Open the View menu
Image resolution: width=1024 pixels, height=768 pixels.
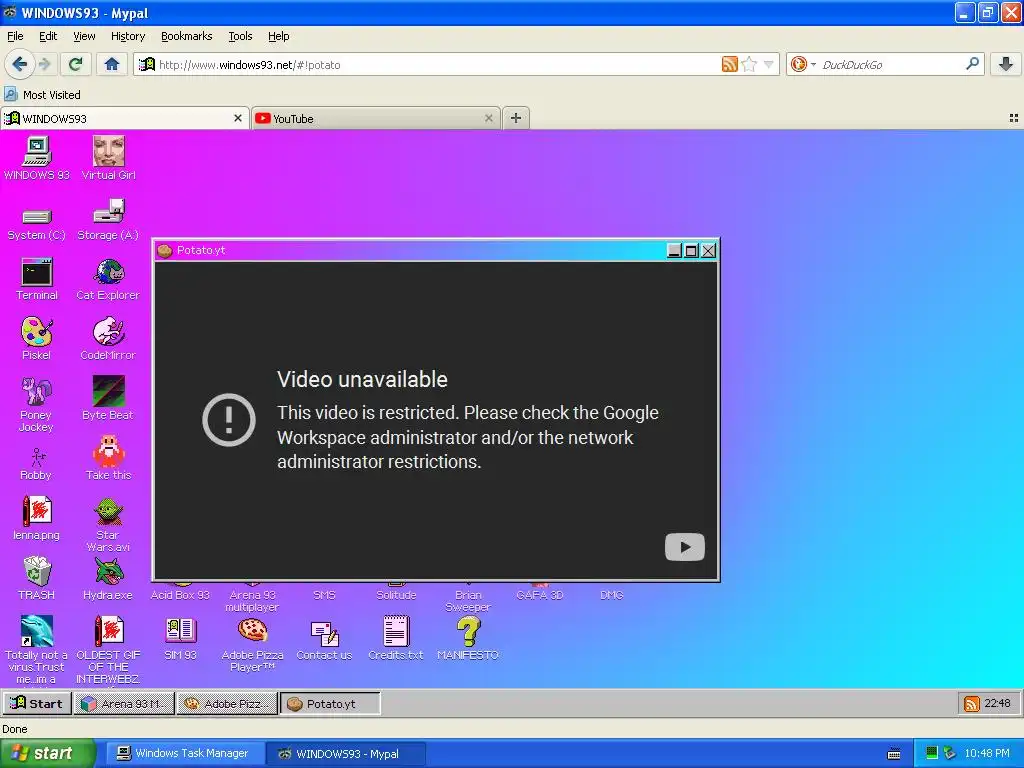pos(84,36)
